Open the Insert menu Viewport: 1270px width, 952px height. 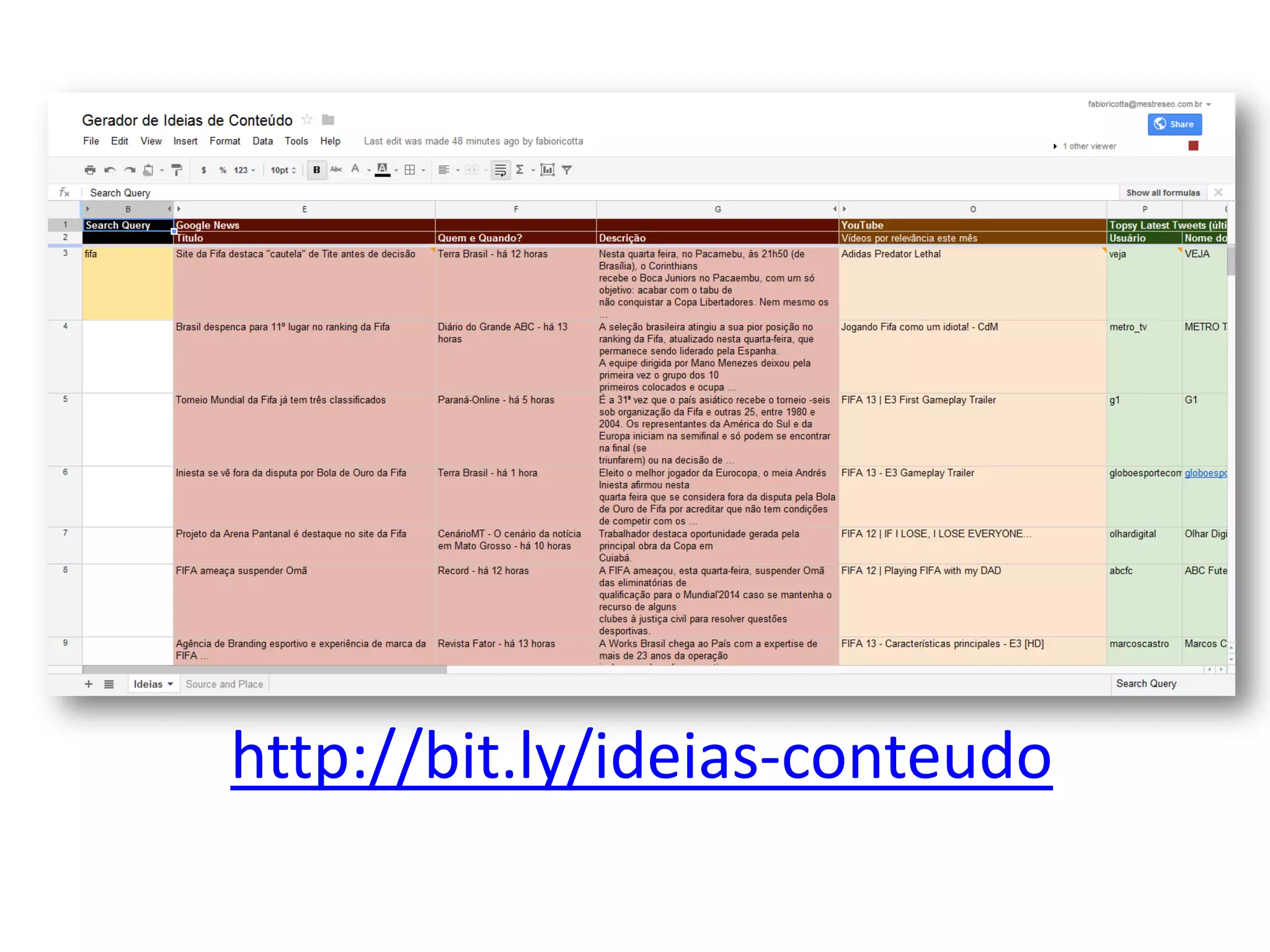[185, 141]
